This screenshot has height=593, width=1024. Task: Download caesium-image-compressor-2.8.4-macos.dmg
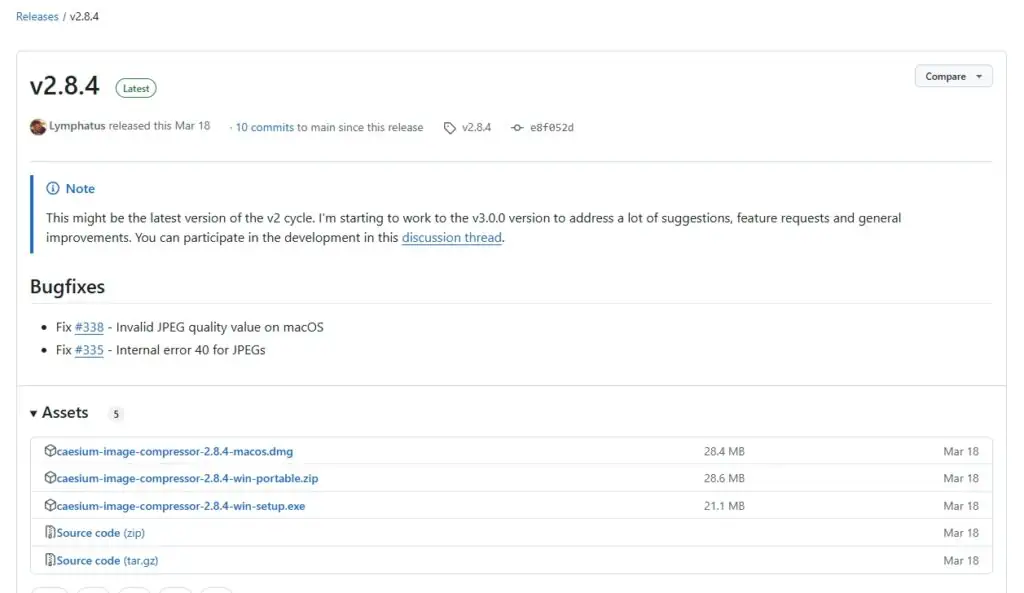pos(175,451)
